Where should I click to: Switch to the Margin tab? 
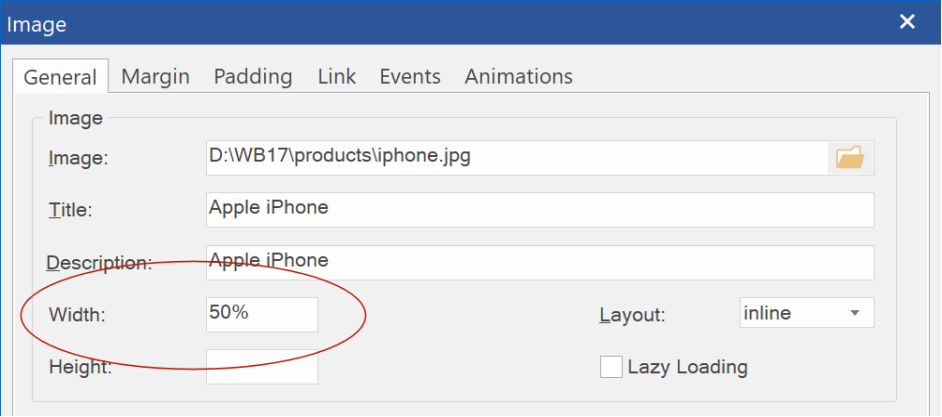(156, 77)
